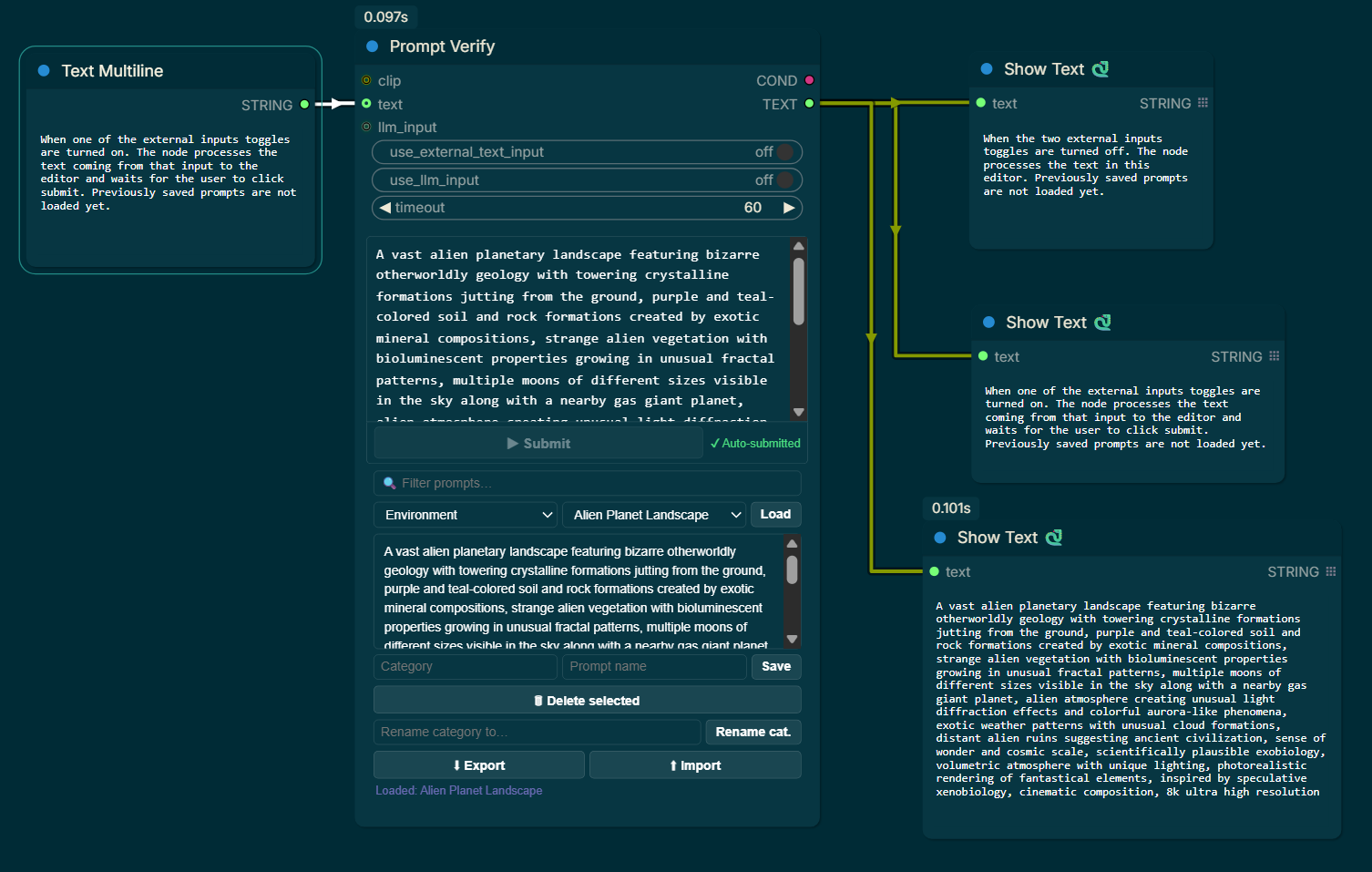Image resolution: width=1372 pixels, height=872 pixels.
Task: Click the scroll-up arrow of the preview text area
Action: [x=792, y=544]
